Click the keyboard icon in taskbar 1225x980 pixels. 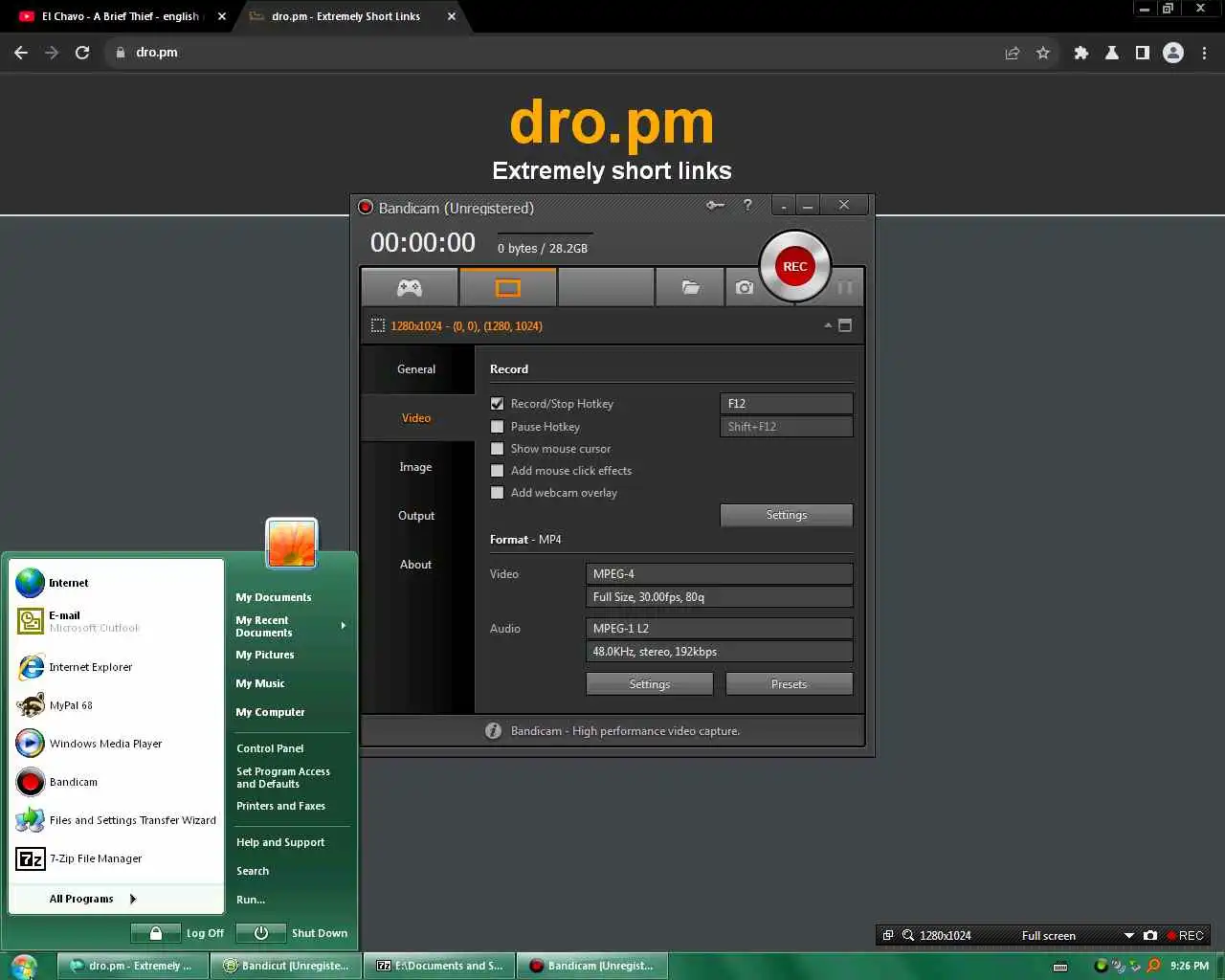(1059, 967)
